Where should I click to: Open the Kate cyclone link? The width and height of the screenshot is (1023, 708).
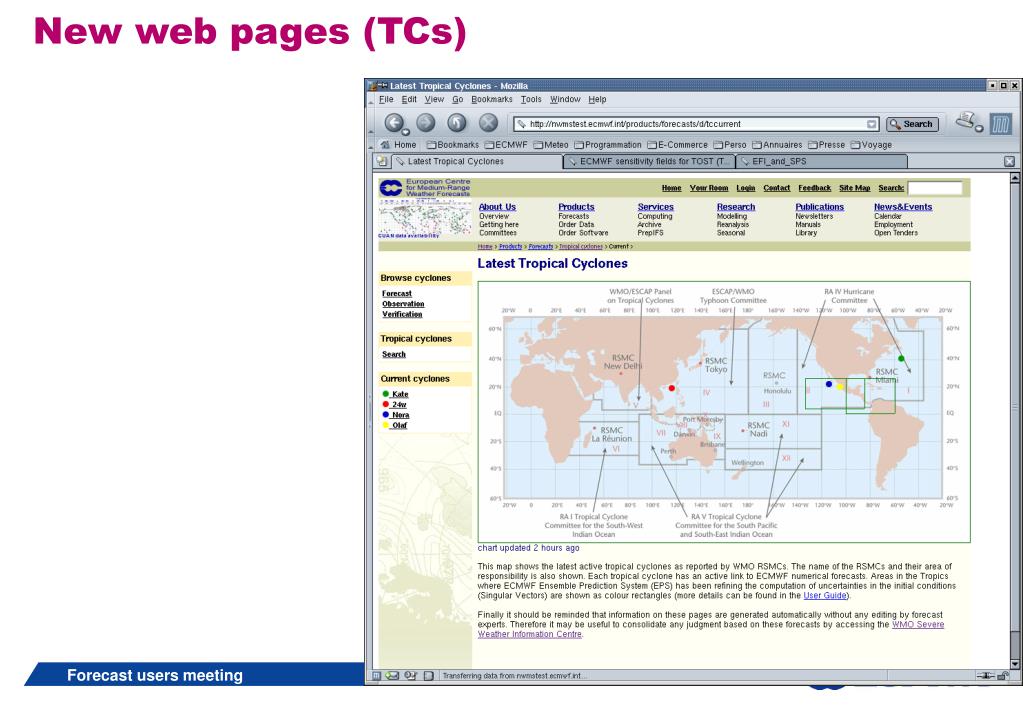(x=400, y=394)
